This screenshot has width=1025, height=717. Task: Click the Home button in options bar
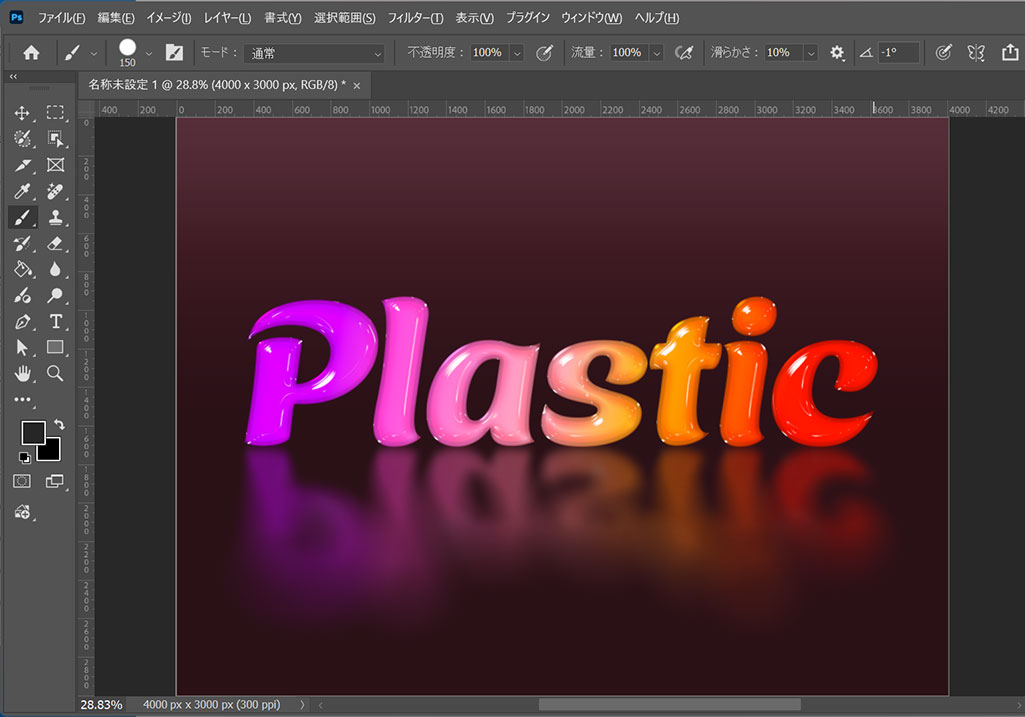pos(31,53)
